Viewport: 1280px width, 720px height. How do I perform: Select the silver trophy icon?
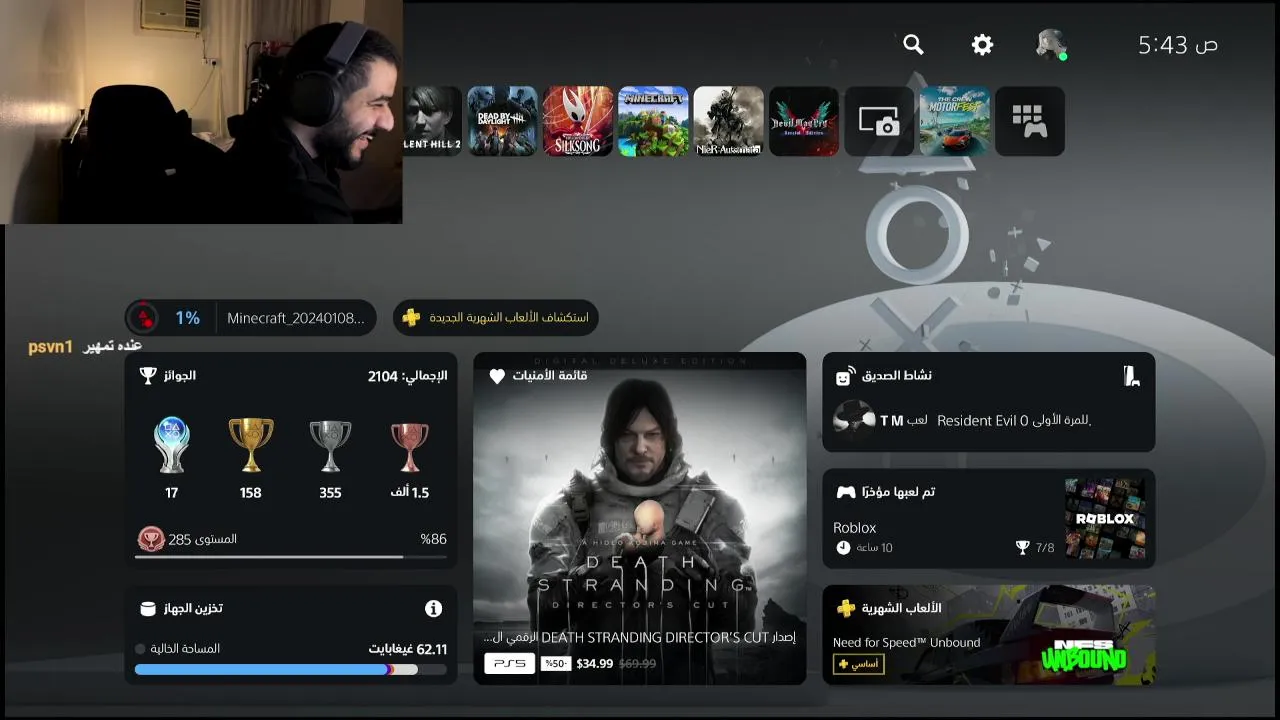coord(330,446)
